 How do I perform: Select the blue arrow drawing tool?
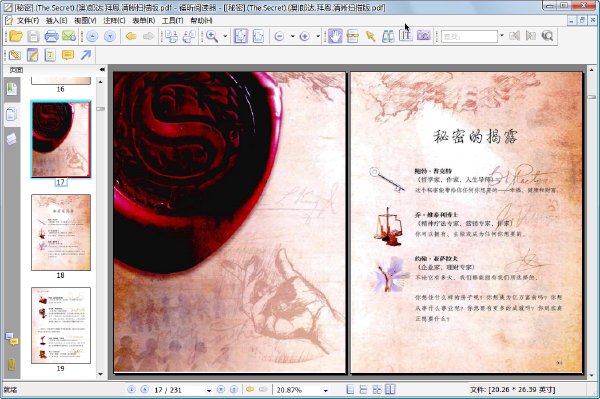click(x=86, y=55)
